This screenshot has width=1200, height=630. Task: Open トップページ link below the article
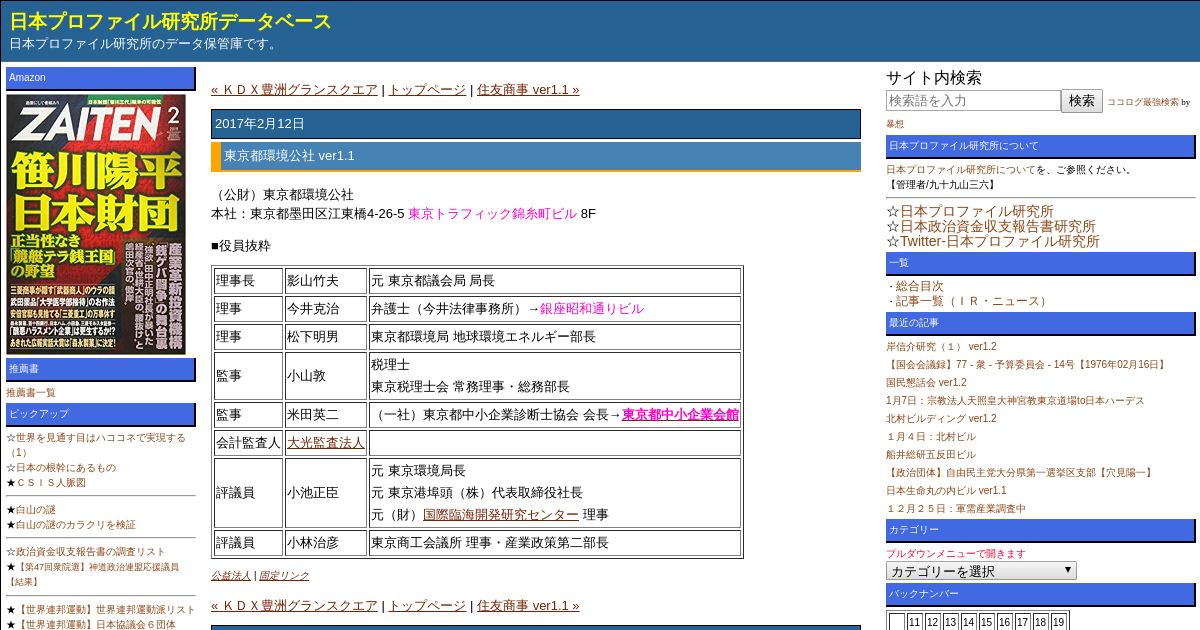[427, 605]
